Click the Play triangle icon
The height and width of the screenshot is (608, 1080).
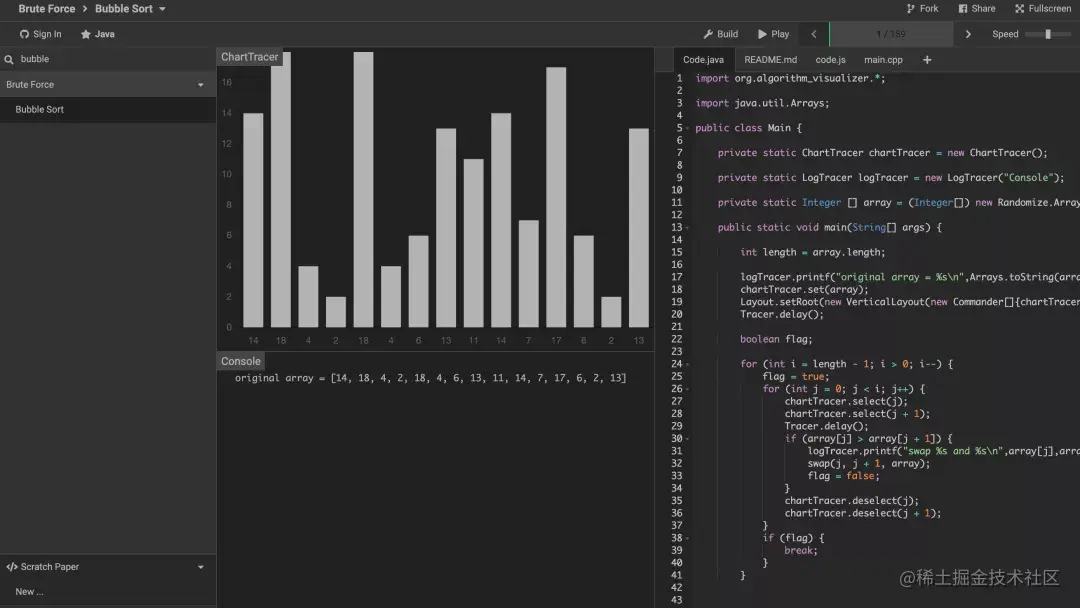pyautogui.click(x=762, y=34)
